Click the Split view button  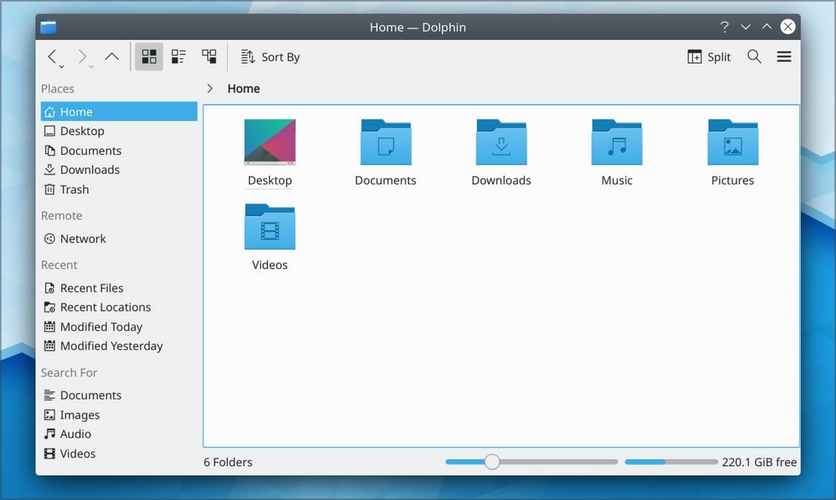pos(709,57)
